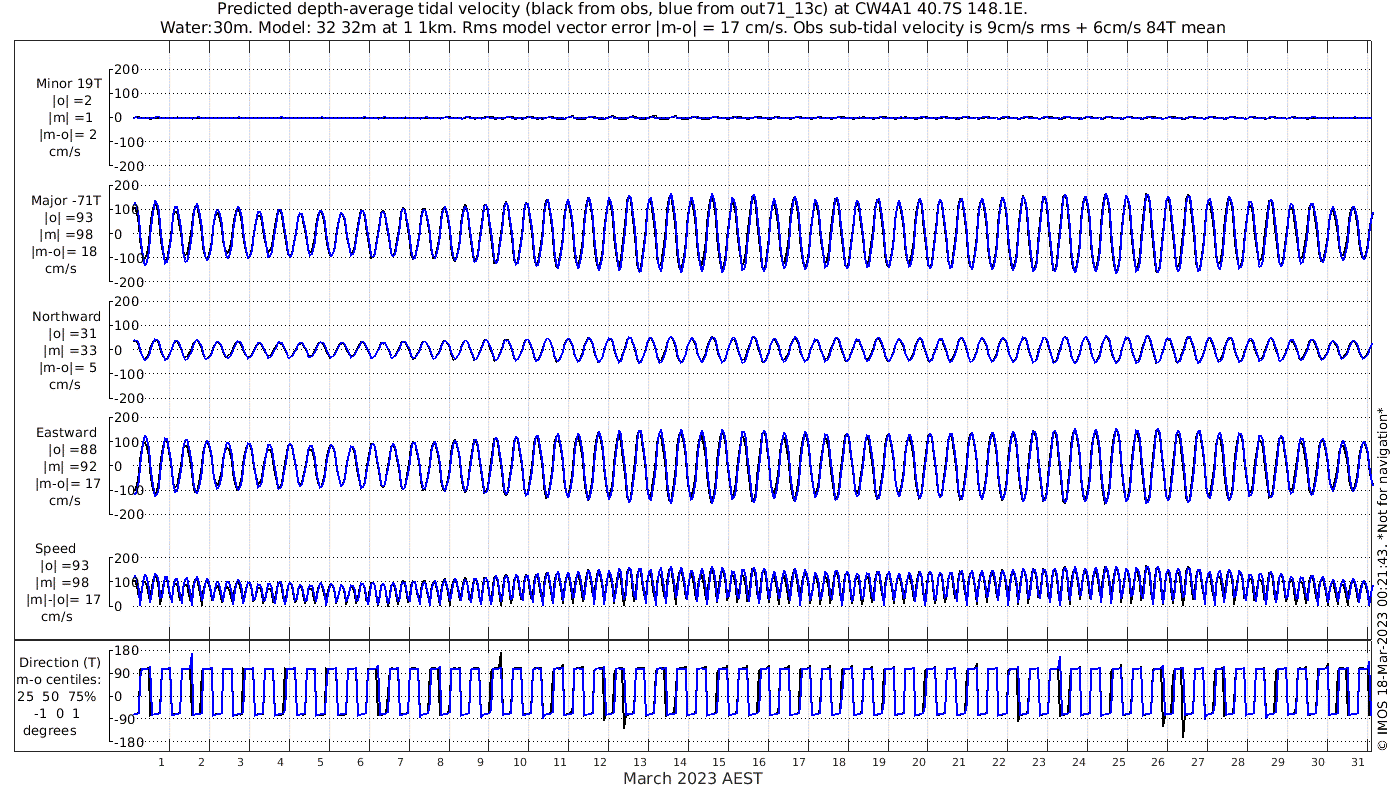
Task: Select the 'Major -71T' panel label
Action: point(66,201)
